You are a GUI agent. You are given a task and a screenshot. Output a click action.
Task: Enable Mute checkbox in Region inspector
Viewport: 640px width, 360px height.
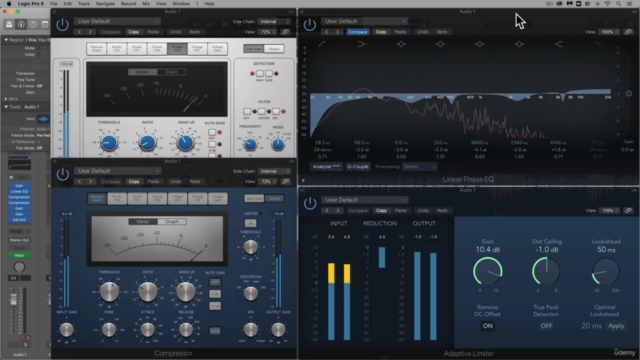coord(38,48)
